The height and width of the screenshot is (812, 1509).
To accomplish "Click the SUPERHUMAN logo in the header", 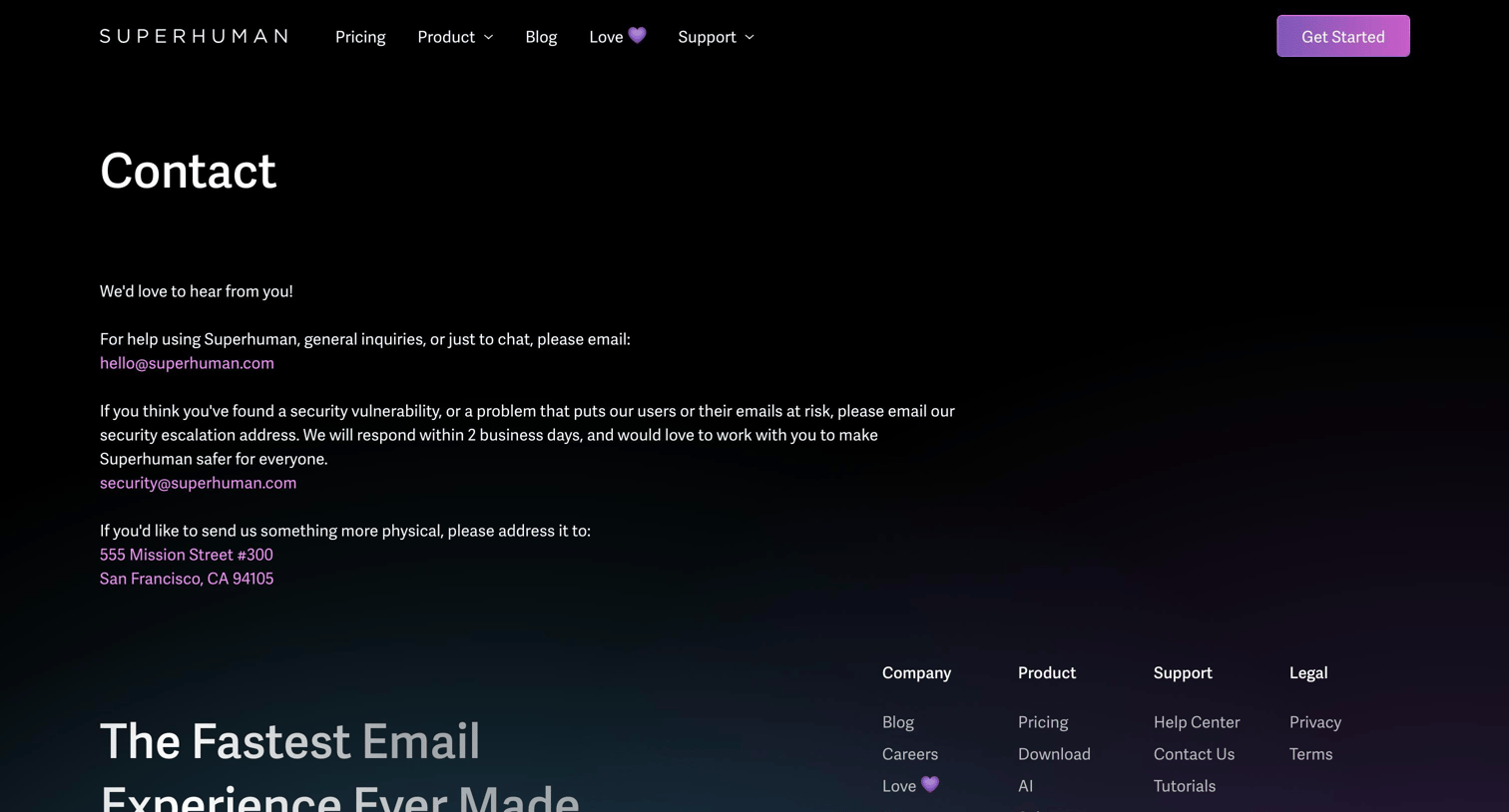I will (195, 36).
